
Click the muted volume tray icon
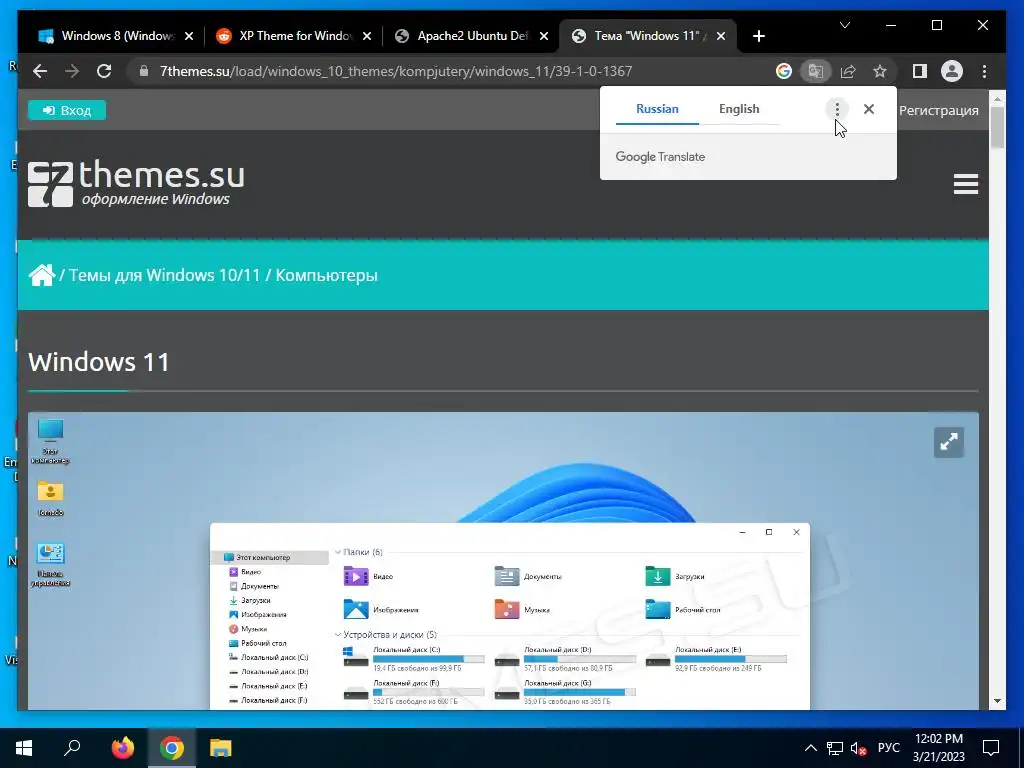tap(859, 748)
